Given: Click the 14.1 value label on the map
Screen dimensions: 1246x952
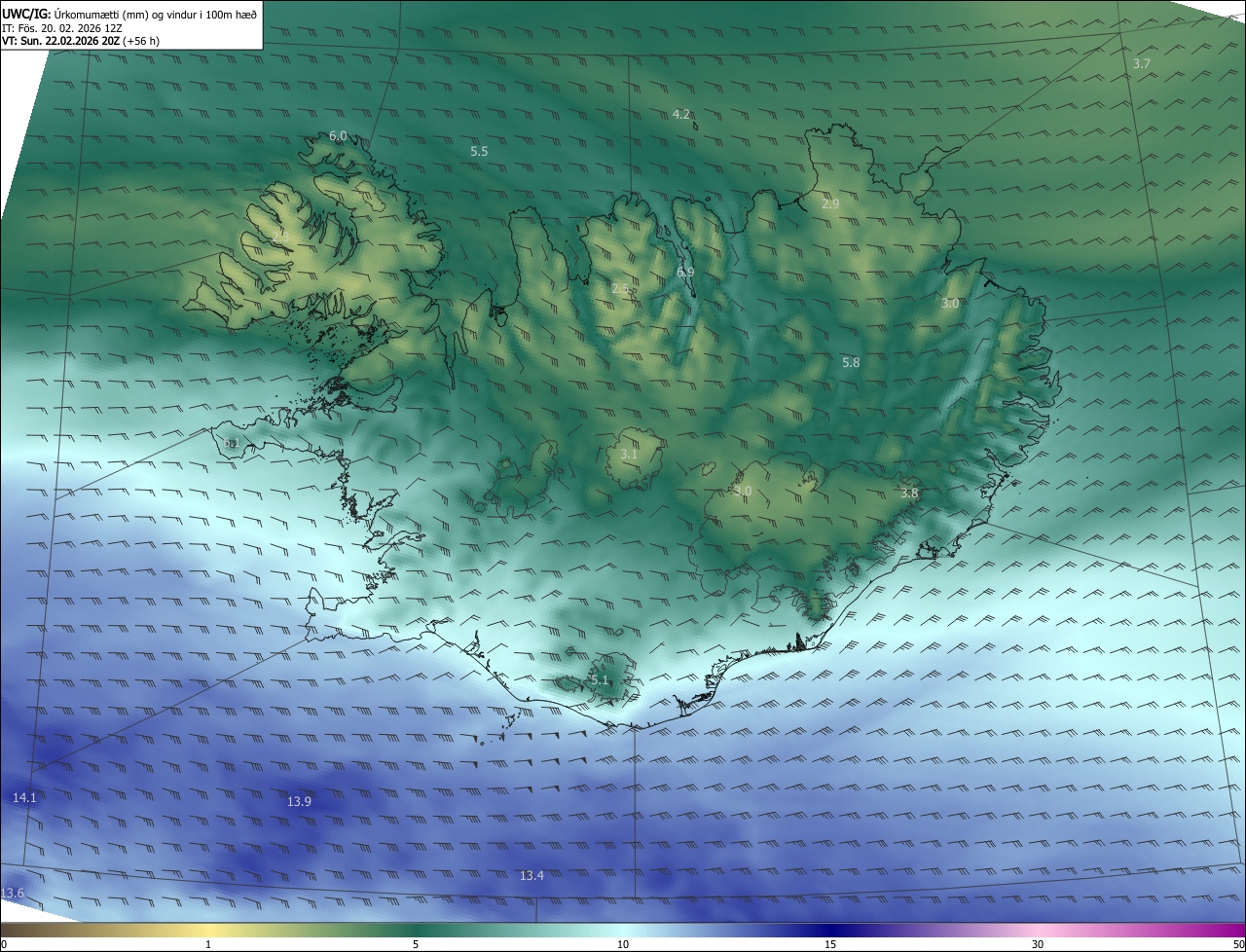Looking at the screenshot, I should coord(24,798).
